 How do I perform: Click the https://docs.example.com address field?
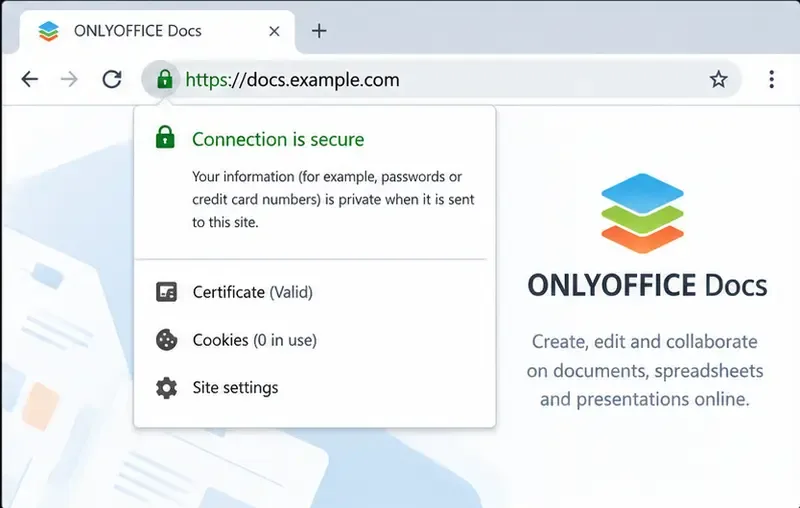coord(441,79)
